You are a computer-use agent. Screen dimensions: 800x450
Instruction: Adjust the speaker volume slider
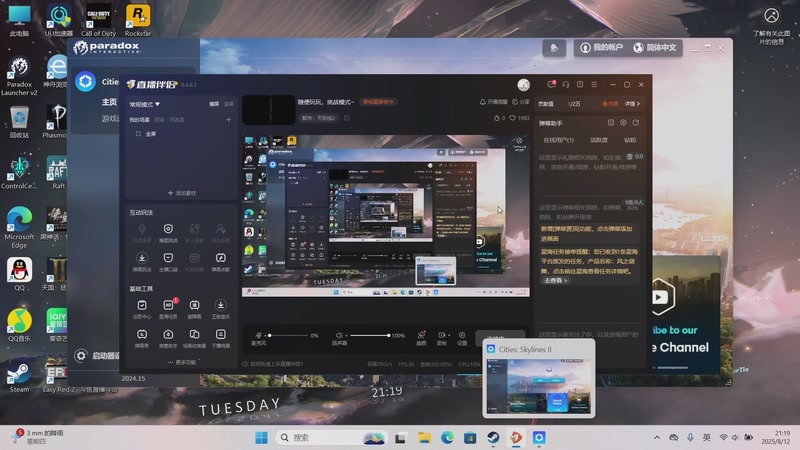[x=369, y=335]
